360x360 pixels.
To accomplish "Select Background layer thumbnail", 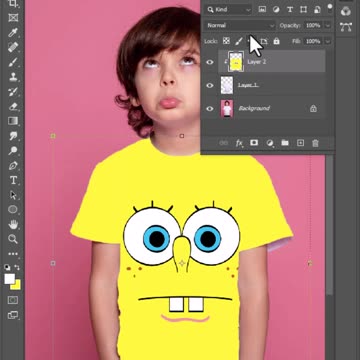I will pyautogui.click(x=227, y=108).
